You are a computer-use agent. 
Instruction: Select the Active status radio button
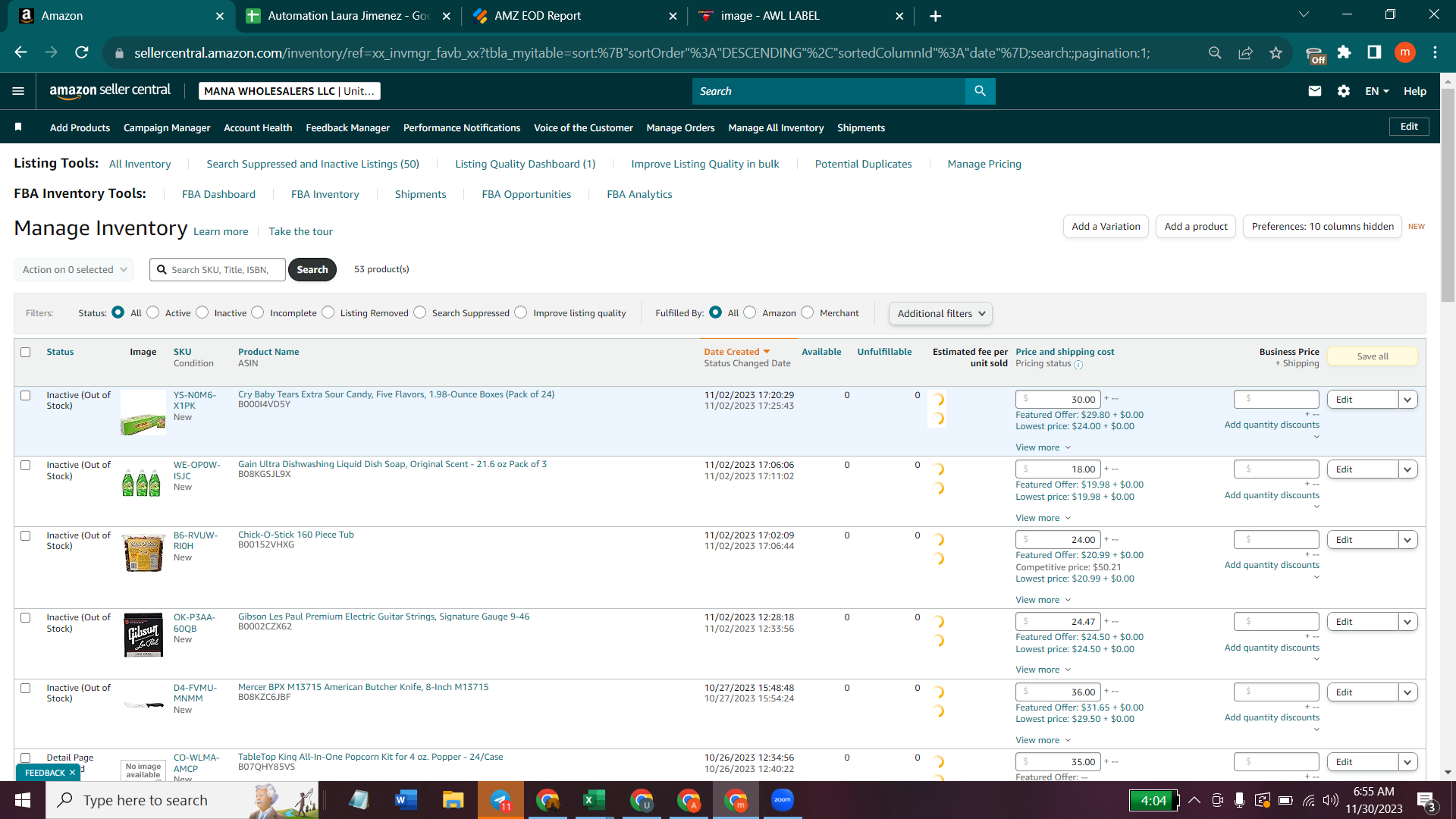tap(153, 312)
